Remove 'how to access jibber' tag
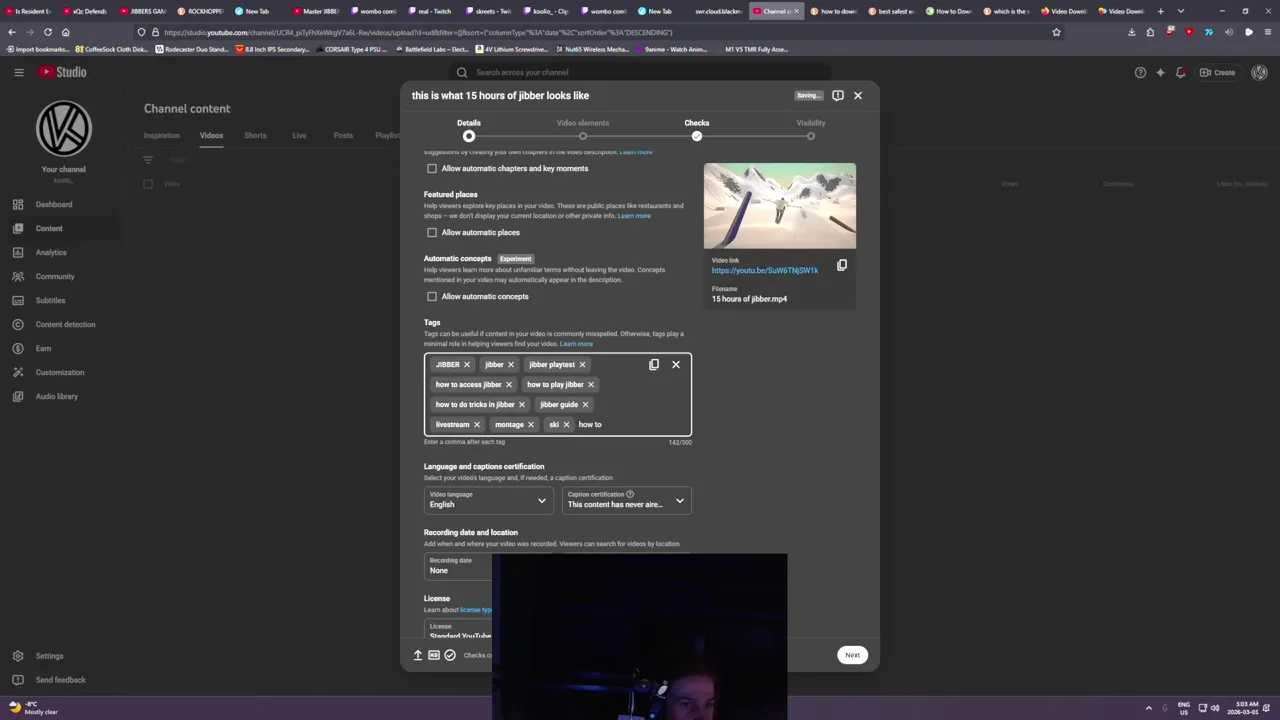The image size is (1280, 720). tap(508, 385)
